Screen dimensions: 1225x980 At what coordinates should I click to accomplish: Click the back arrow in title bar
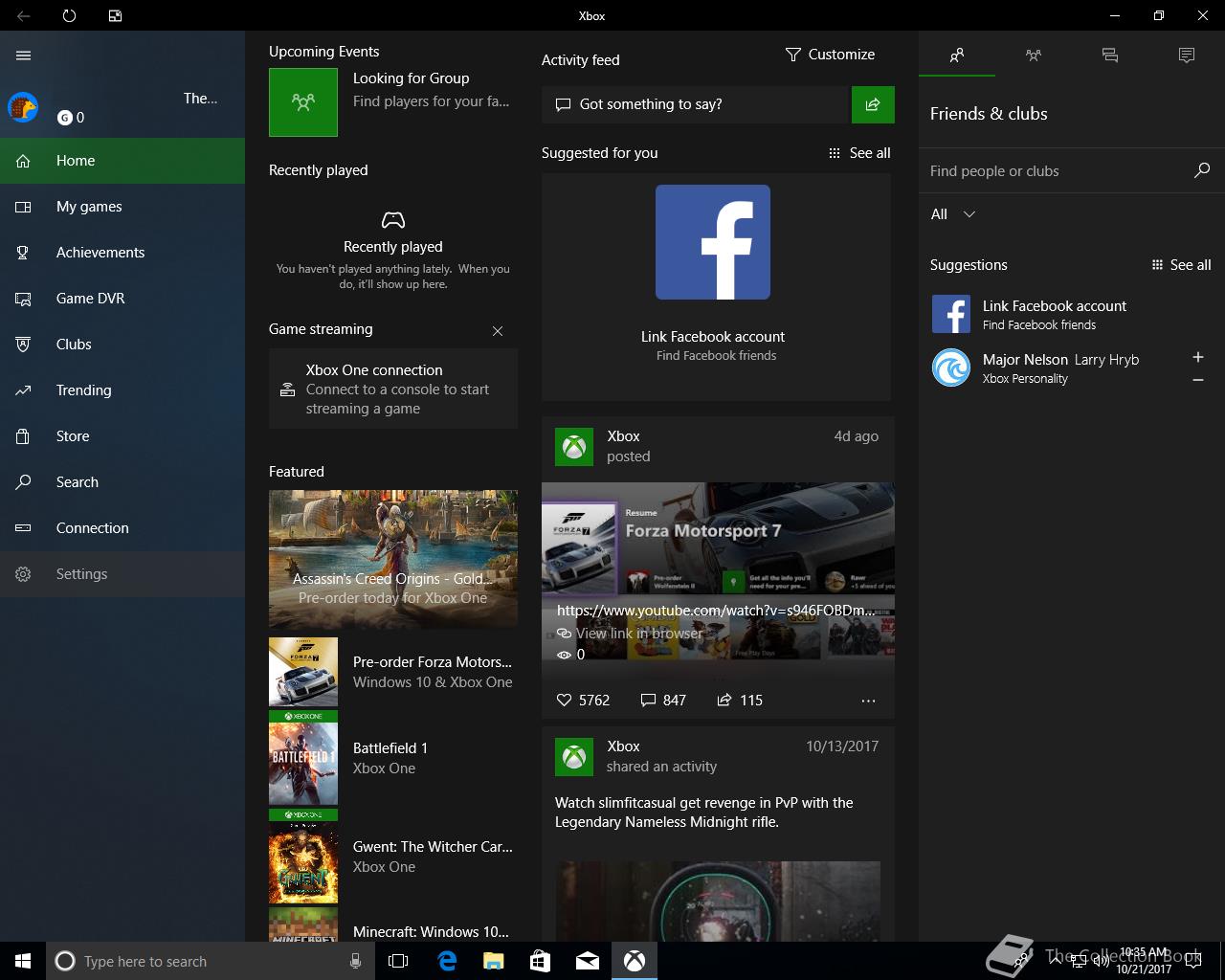[24, 15]
